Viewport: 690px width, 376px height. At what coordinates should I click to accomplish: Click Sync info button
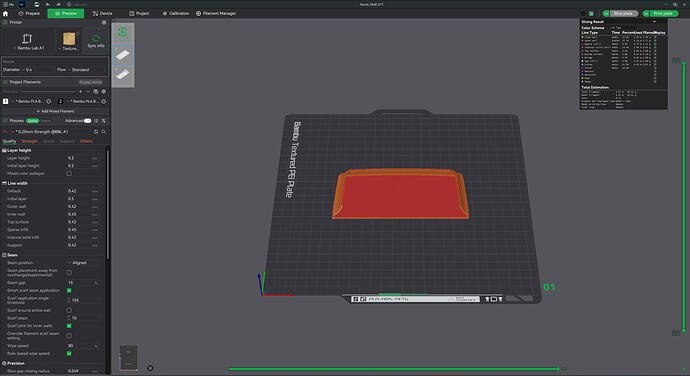[96, 41]
